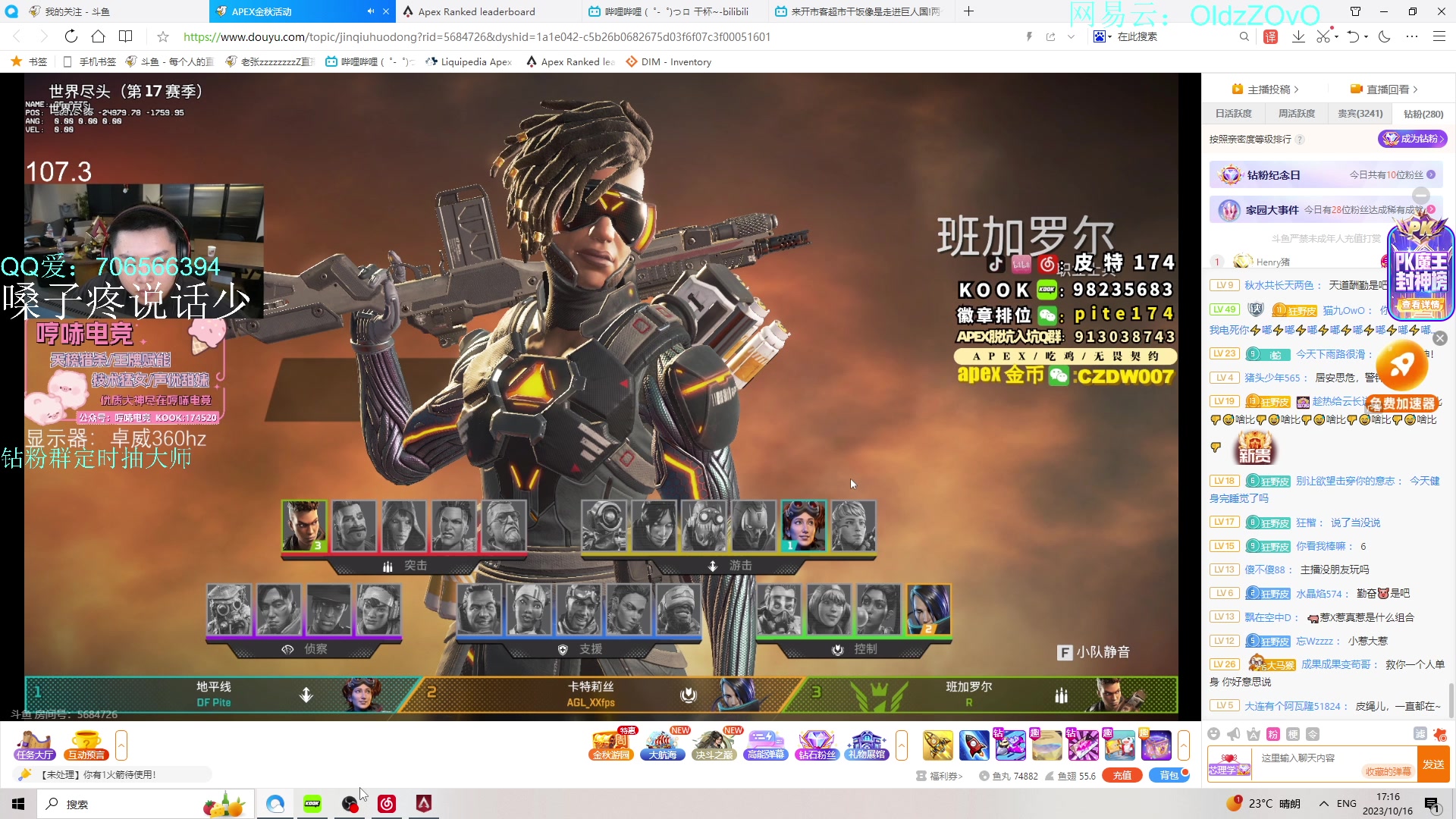Open the DIM - Inventory bookmark
Image resolution: width=1456 pixels, height=819 pixels.
pos(669,62)
